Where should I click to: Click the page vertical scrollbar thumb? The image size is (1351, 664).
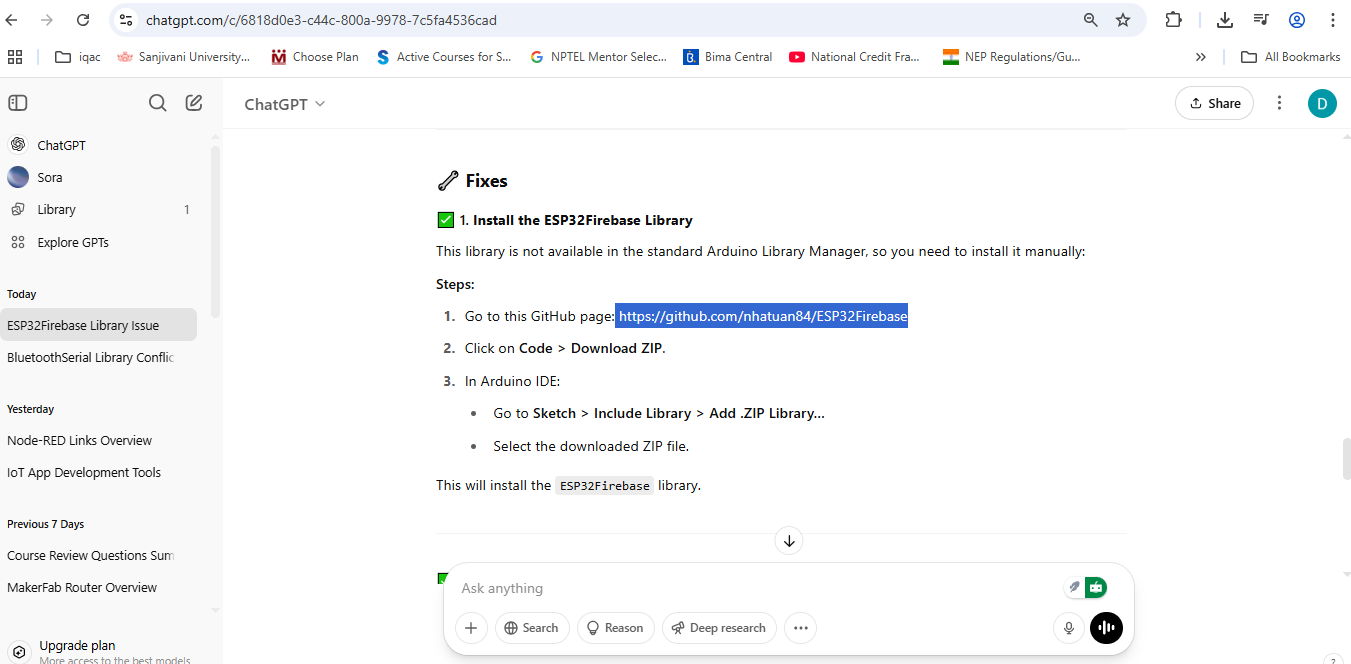coord(1346,459)
